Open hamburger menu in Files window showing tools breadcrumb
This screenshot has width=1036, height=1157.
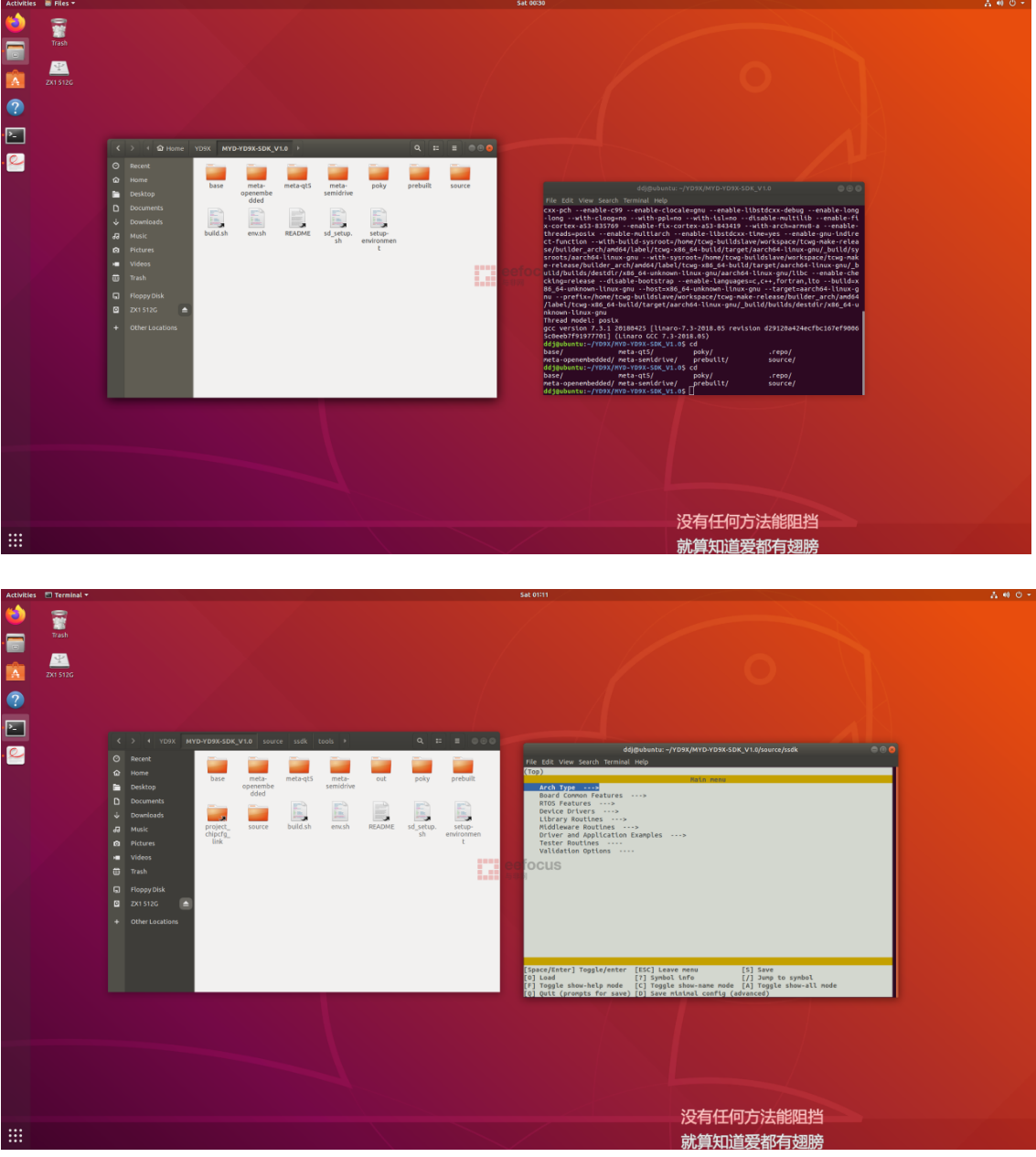pyautogui.click(x=456, y=741)
